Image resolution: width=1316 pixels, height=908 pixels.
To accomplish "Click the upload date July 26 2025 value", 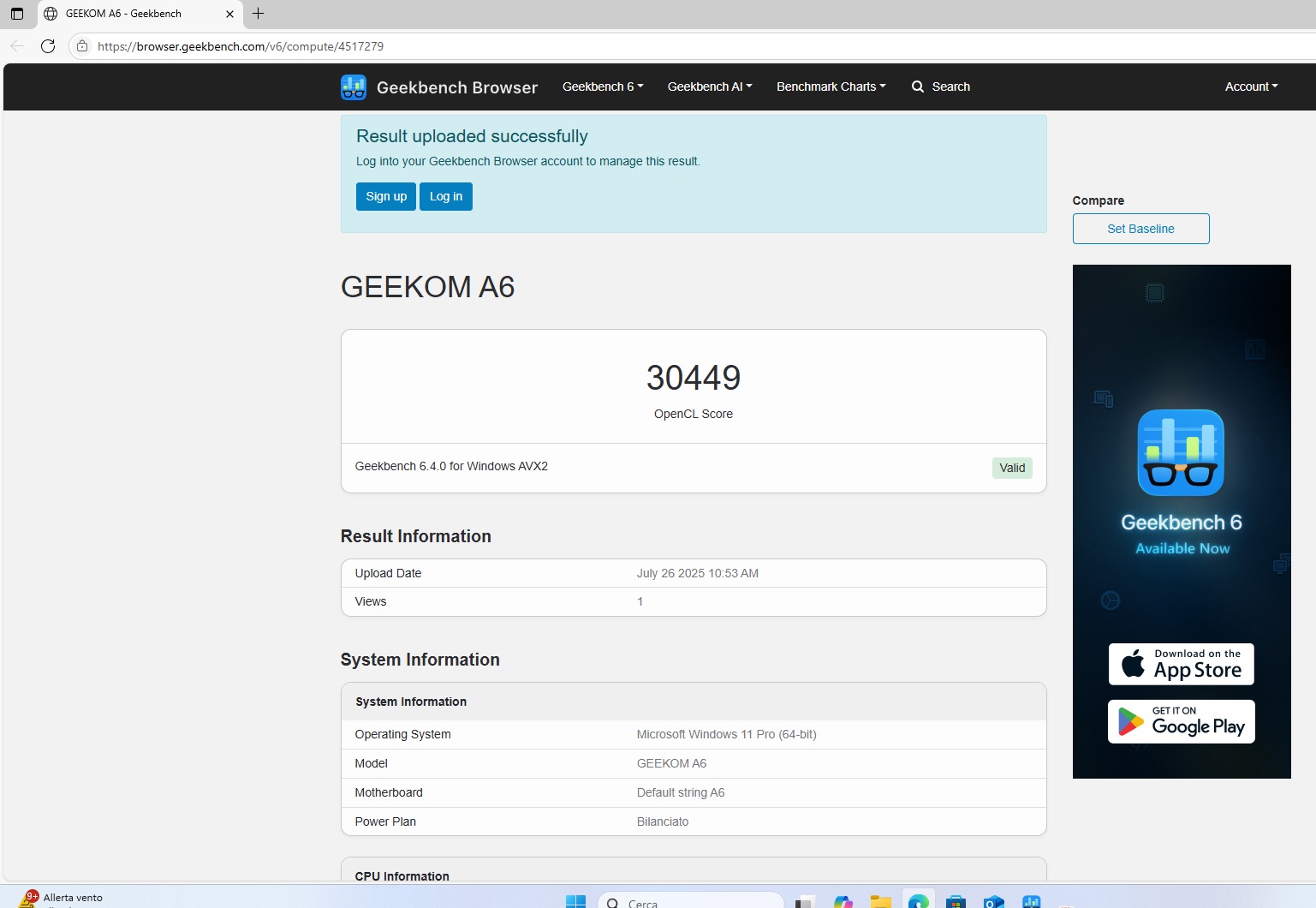I will click(x=698, y=573).
